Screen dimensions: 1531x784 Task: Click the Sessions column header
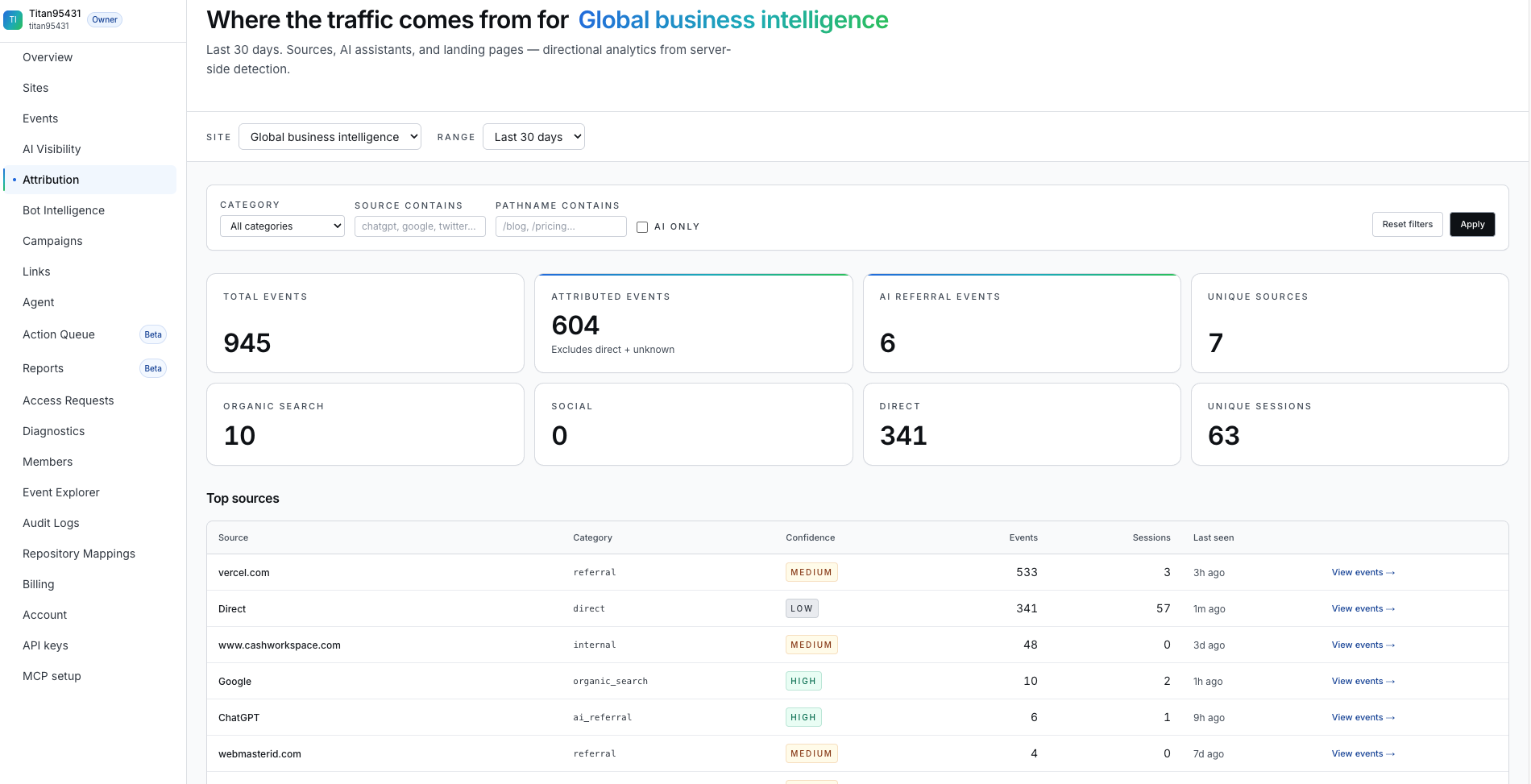click(x=1151, y=537)
